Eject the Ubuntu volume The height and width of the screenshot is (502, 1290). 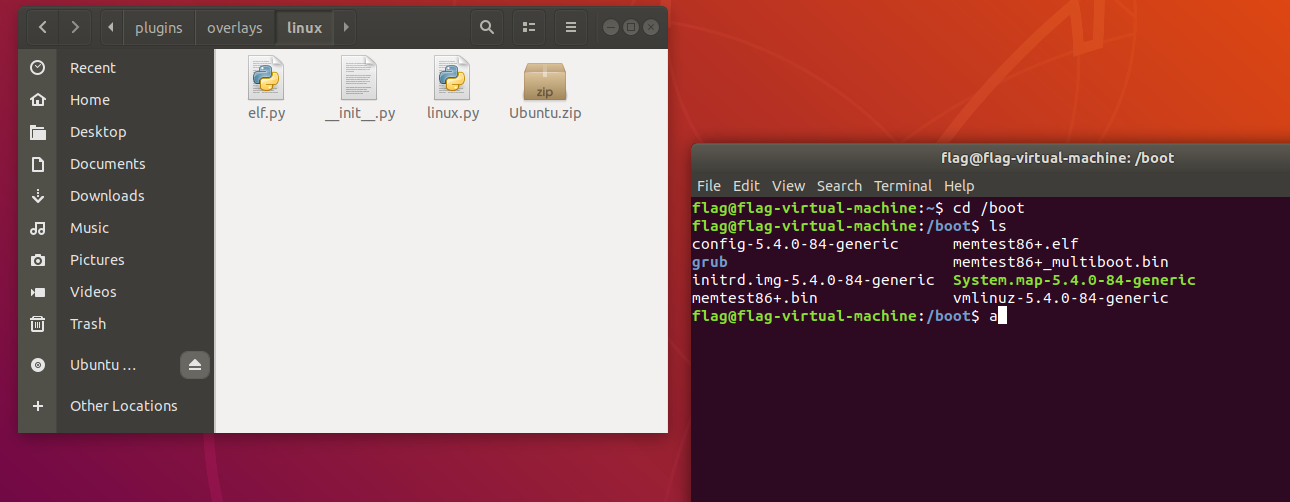(195, 365)
